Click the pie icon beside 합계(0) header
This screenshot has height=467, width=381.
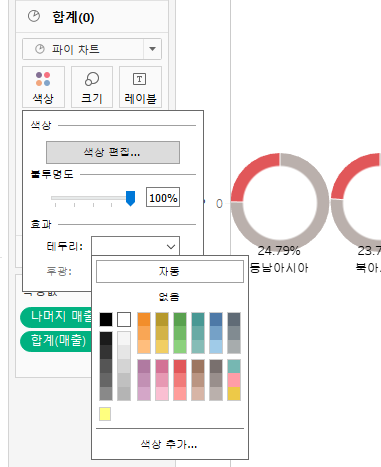tap(34, 16)
